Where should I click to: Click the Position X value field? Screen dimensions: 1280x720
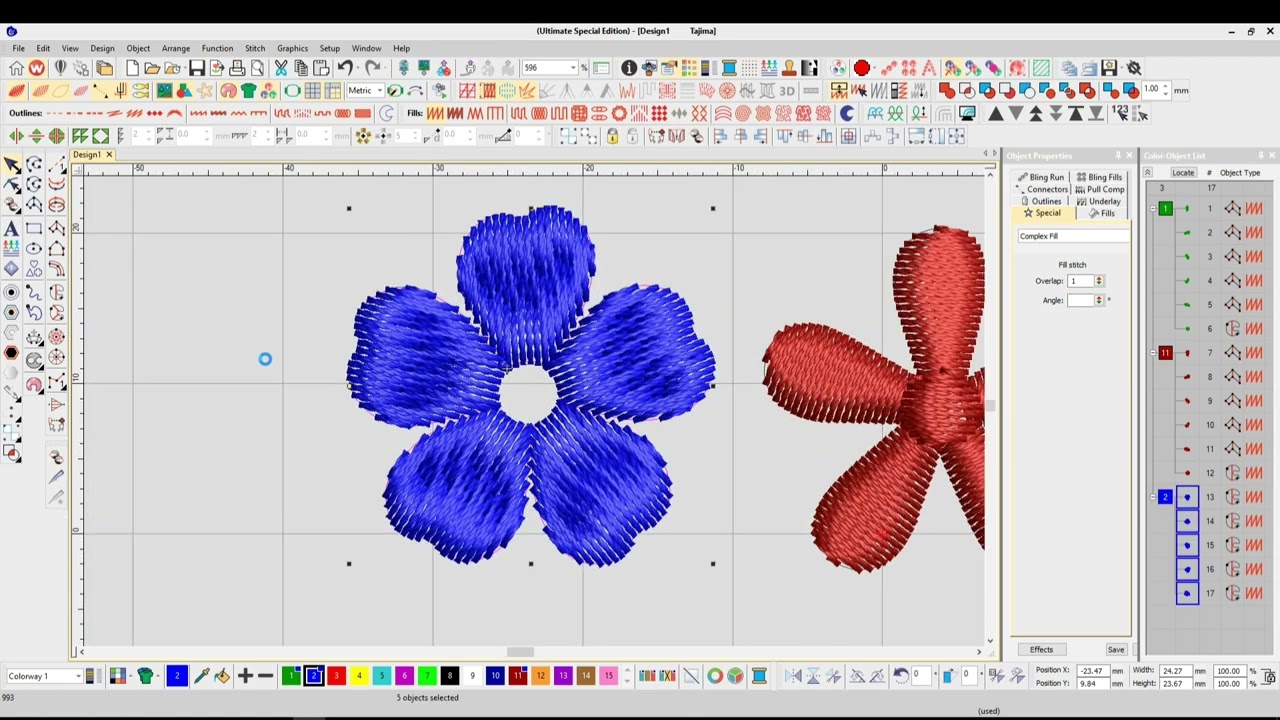pyautogui.click(x=1092, y=671)
